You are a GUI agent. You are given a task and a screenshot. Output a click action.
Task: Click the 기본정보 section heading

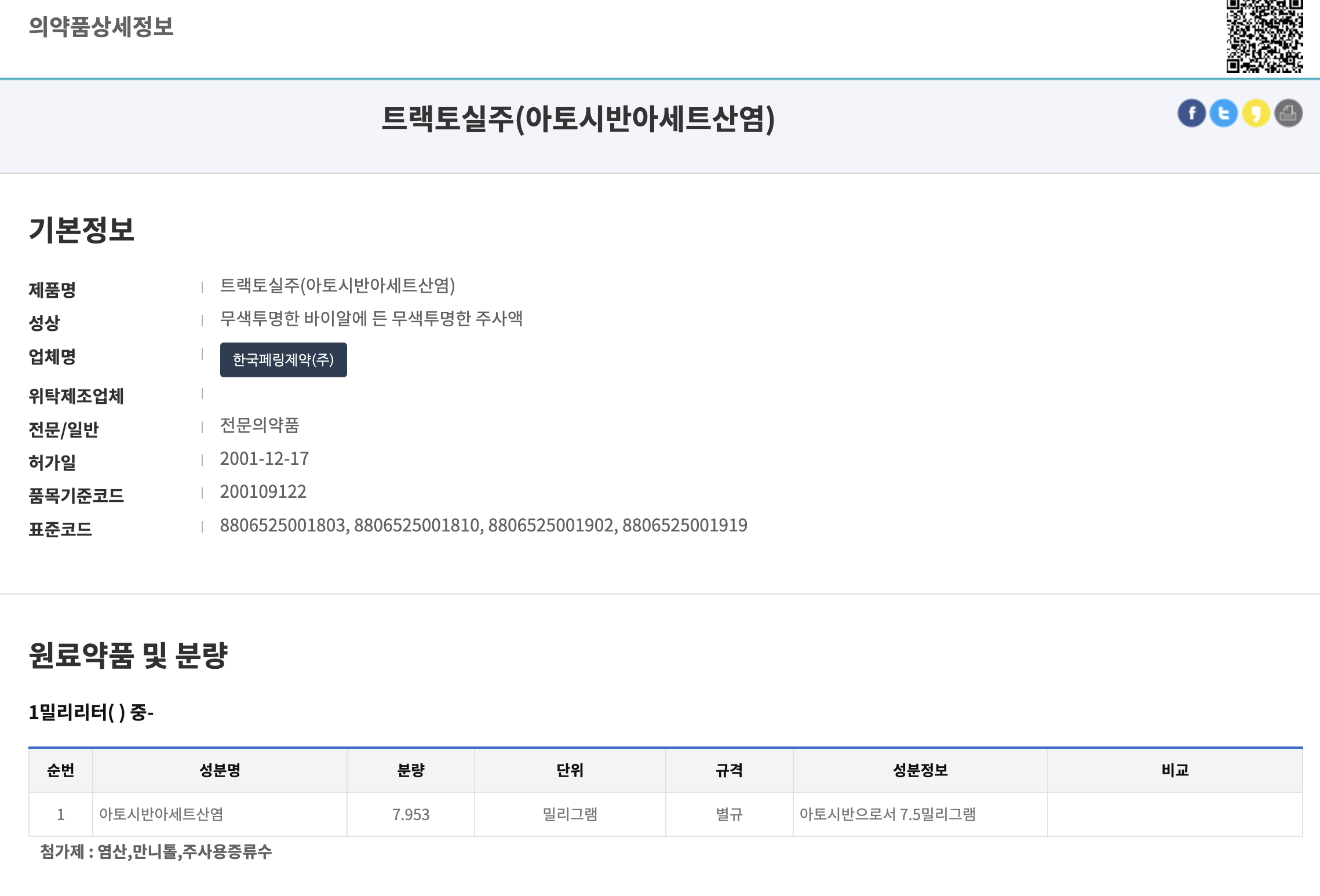tap(82, 230)
